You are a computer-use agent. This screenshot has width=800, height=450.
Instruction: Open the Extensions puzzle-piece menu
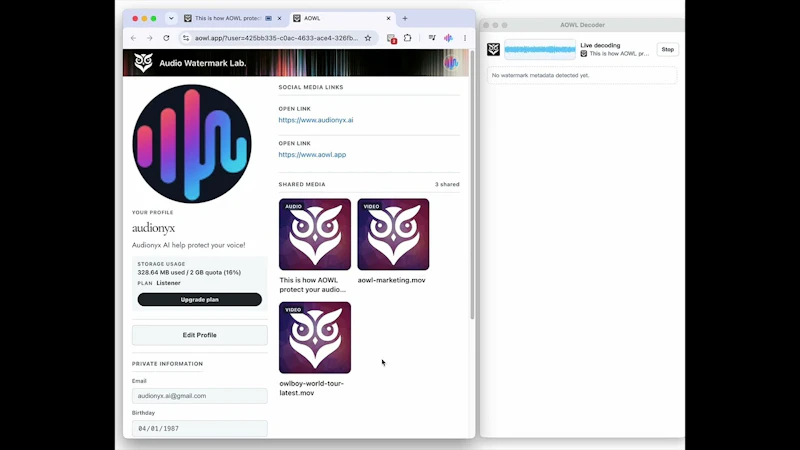tap(408, 38)
